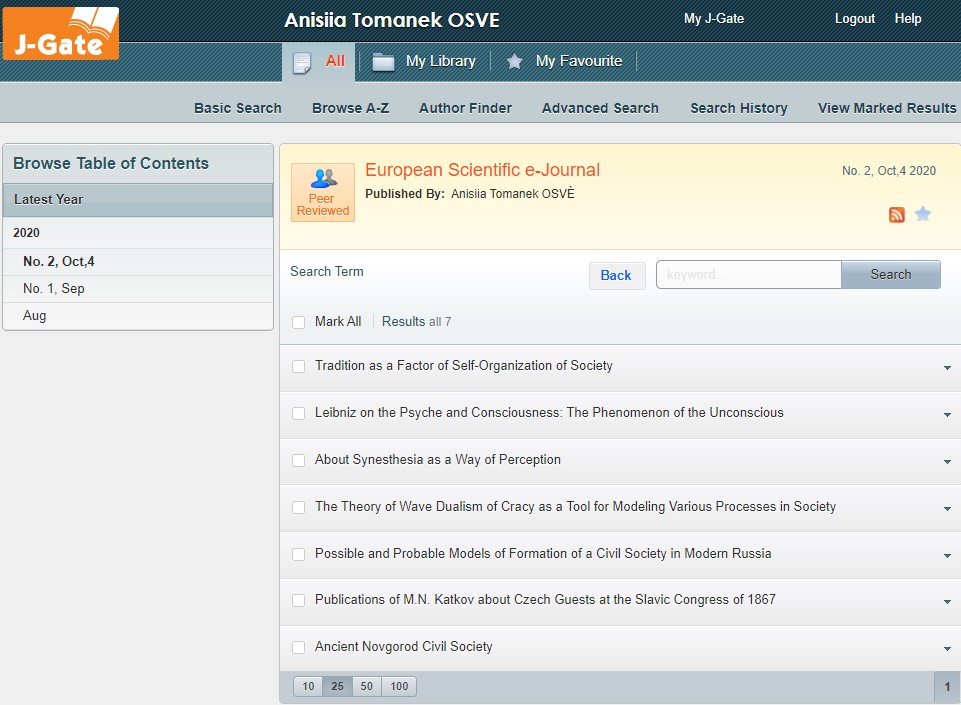Image resolution: width=961 pixels, height=705 pixels.
Task: Select checkbox for About Synesthesia article
Action: pyautogui.click(x=298, y=460)
